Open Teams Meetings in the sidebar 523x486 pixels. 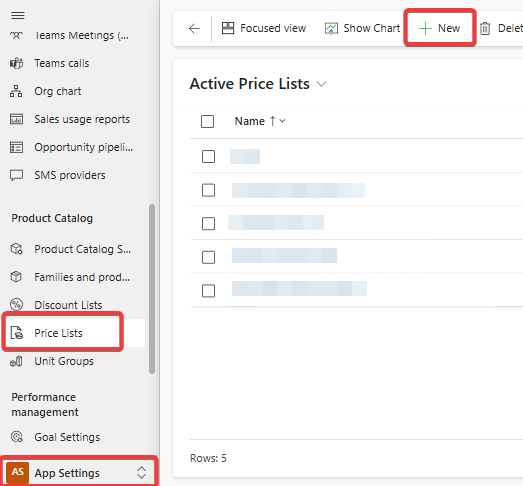[x=81, y=35]
